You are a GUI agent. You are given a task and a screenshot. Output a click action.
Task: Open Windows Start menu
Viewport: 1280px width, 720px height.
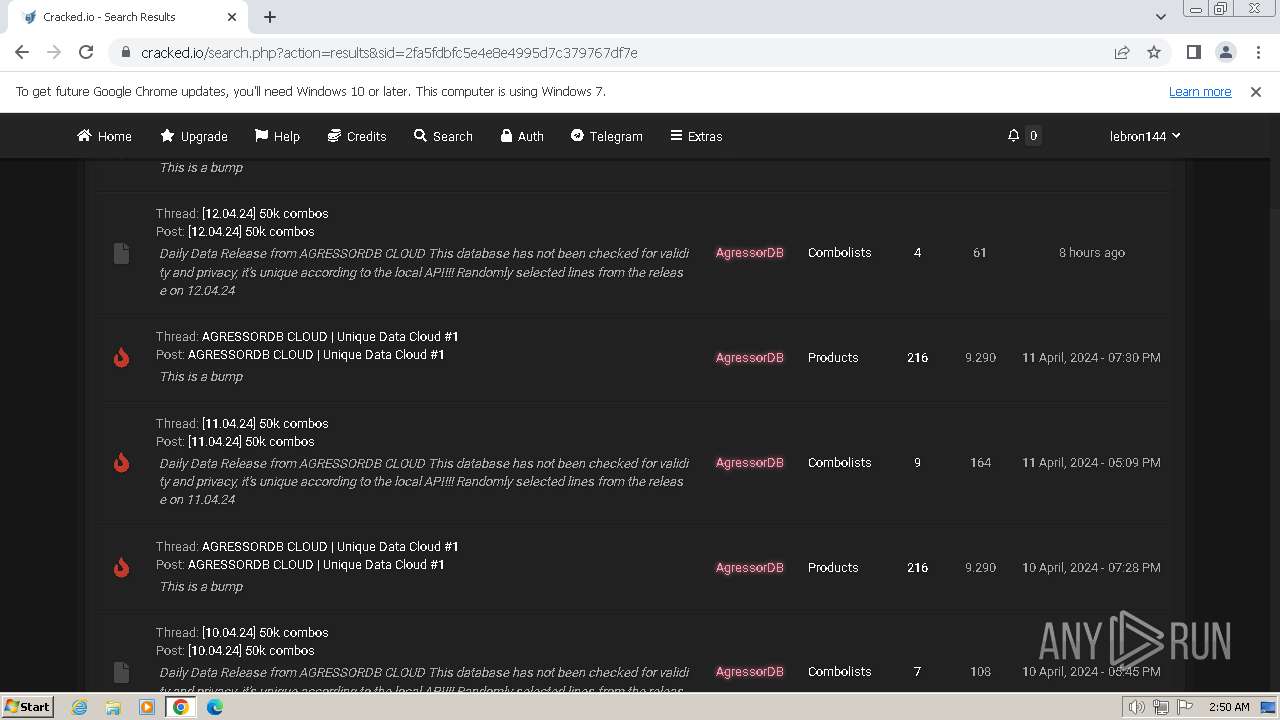pos(27,706)
